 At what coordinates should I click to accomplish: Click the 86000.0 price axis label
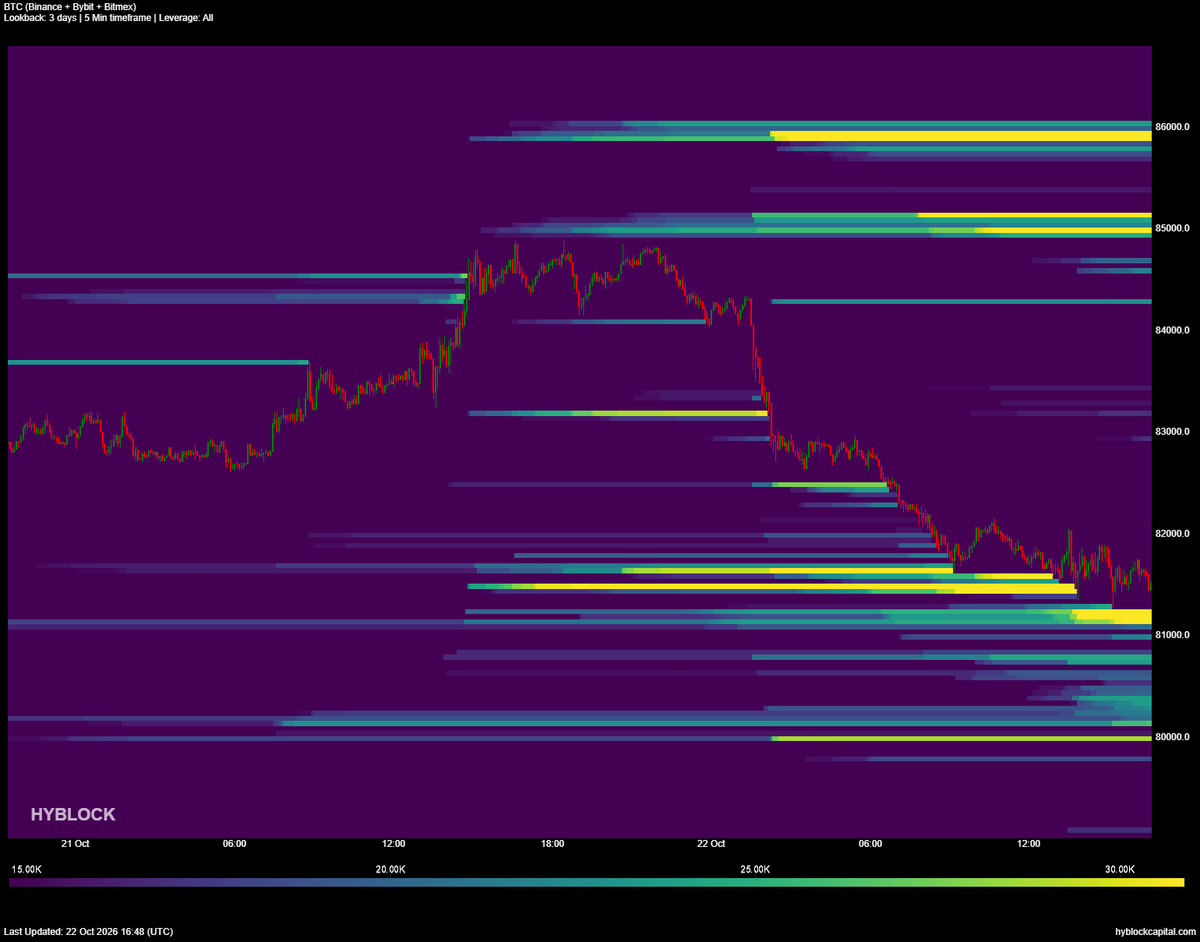[x=1172, y=127]
